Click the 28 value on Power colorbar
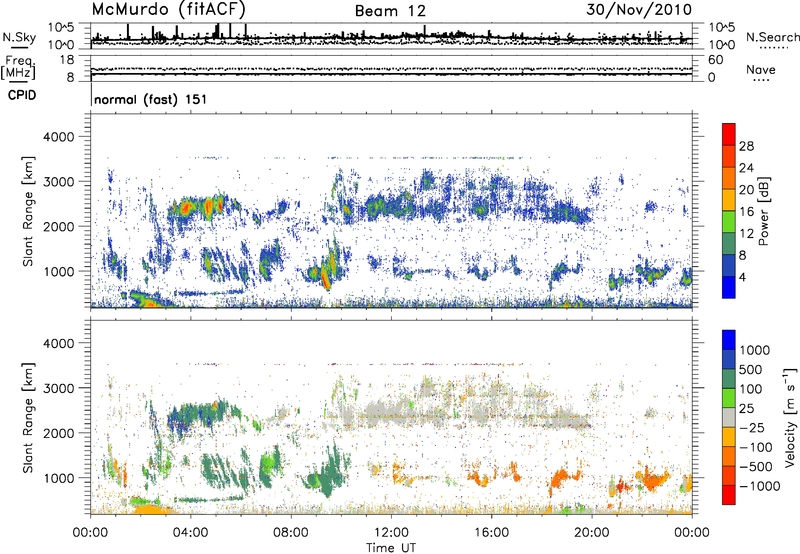The height and width of the screenshot is (554, 800). pos(746,146)
